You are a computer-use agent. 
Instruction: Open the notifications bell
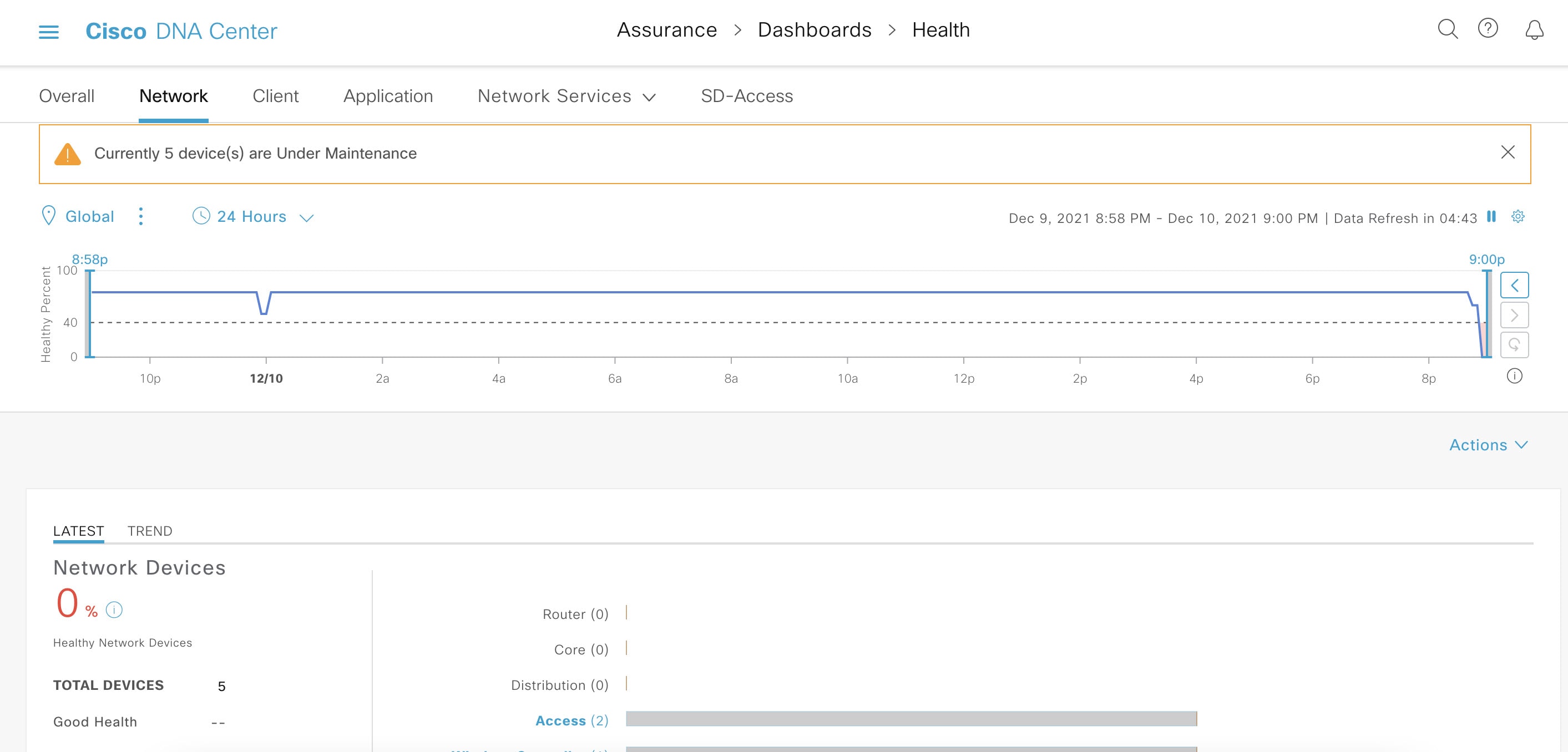(1534, 30)
